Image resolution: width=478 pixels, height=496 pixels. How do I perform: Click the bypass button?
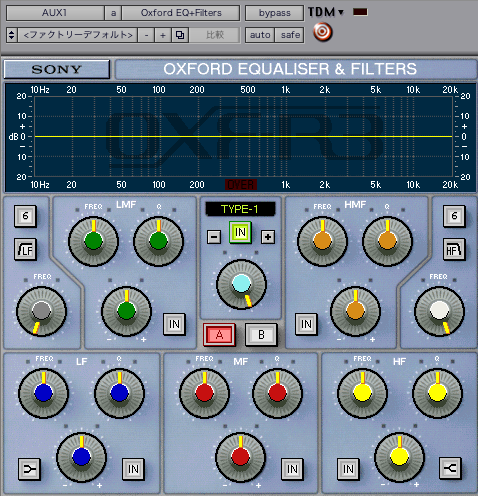pyautogui.click(x=275, y=13)
